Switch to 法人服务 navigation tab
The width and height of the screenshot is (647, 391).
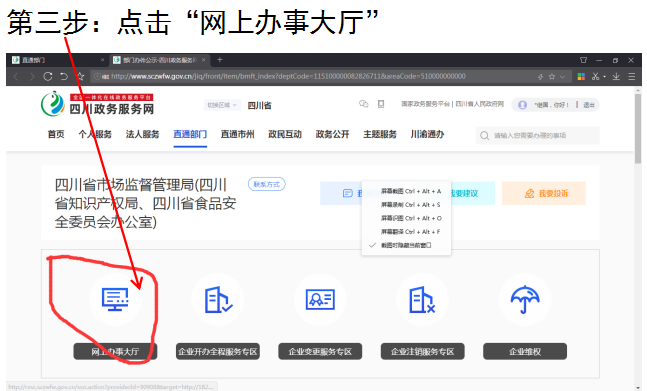pyautogui.click(x=142, y=134)
